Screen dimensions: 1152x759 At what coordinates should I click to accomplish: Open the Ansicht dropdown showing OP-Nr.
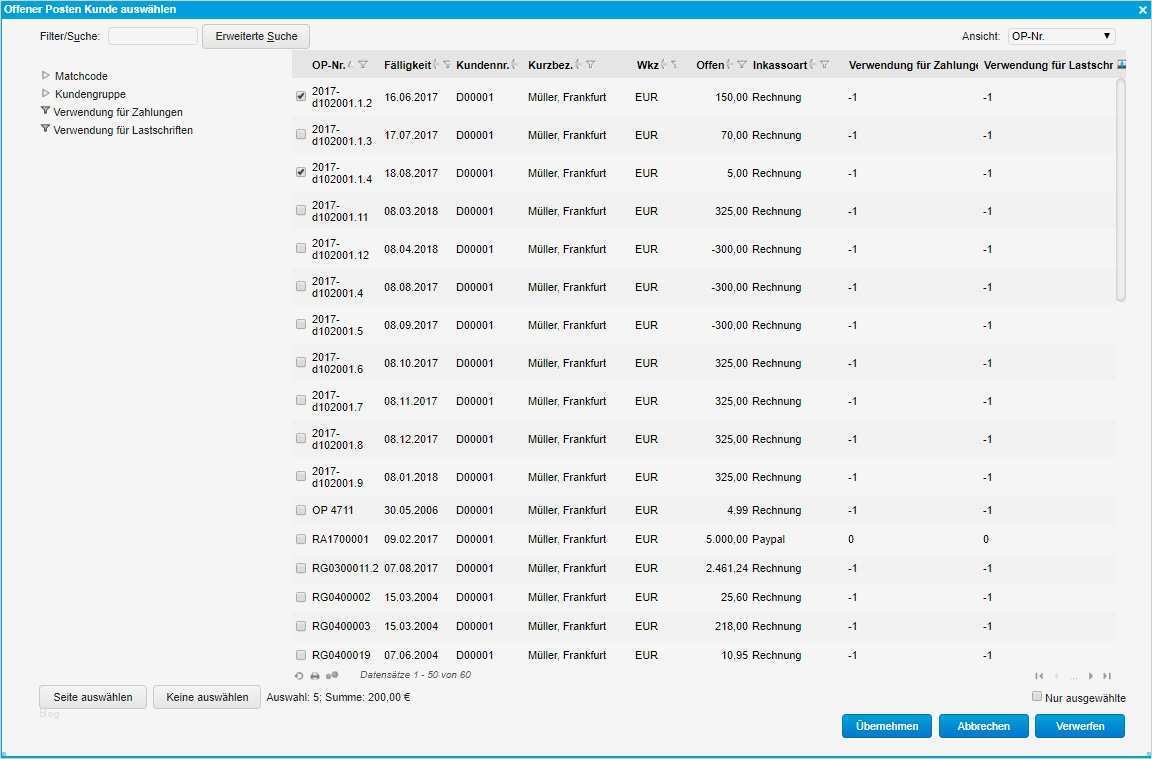pyautogui.click(x=1062, y=36)
